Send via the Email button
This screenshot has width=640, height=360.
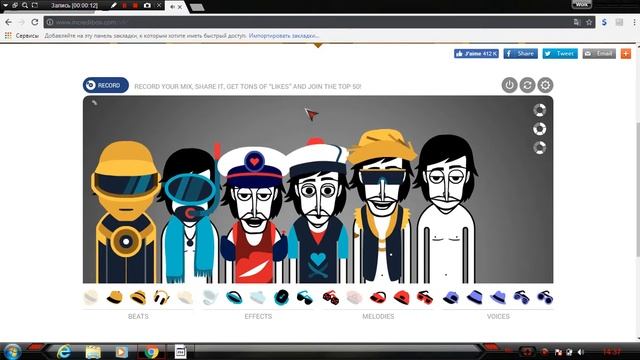pos(599,53)
